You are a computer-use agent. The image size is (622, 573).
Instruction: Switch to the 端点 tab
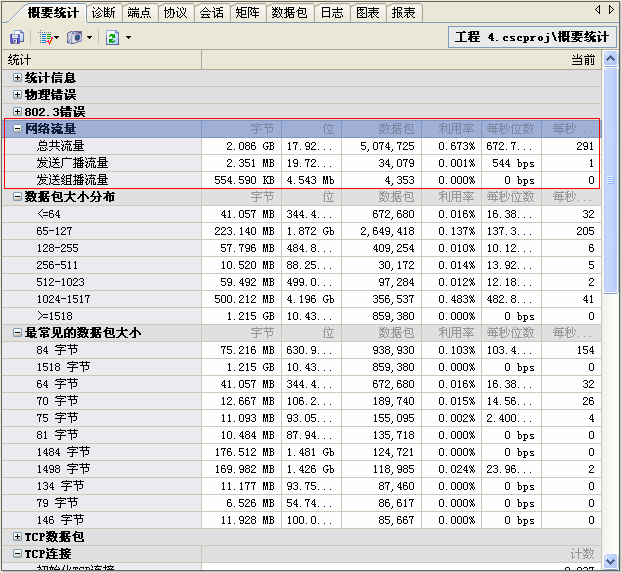(x=139, y=13)
